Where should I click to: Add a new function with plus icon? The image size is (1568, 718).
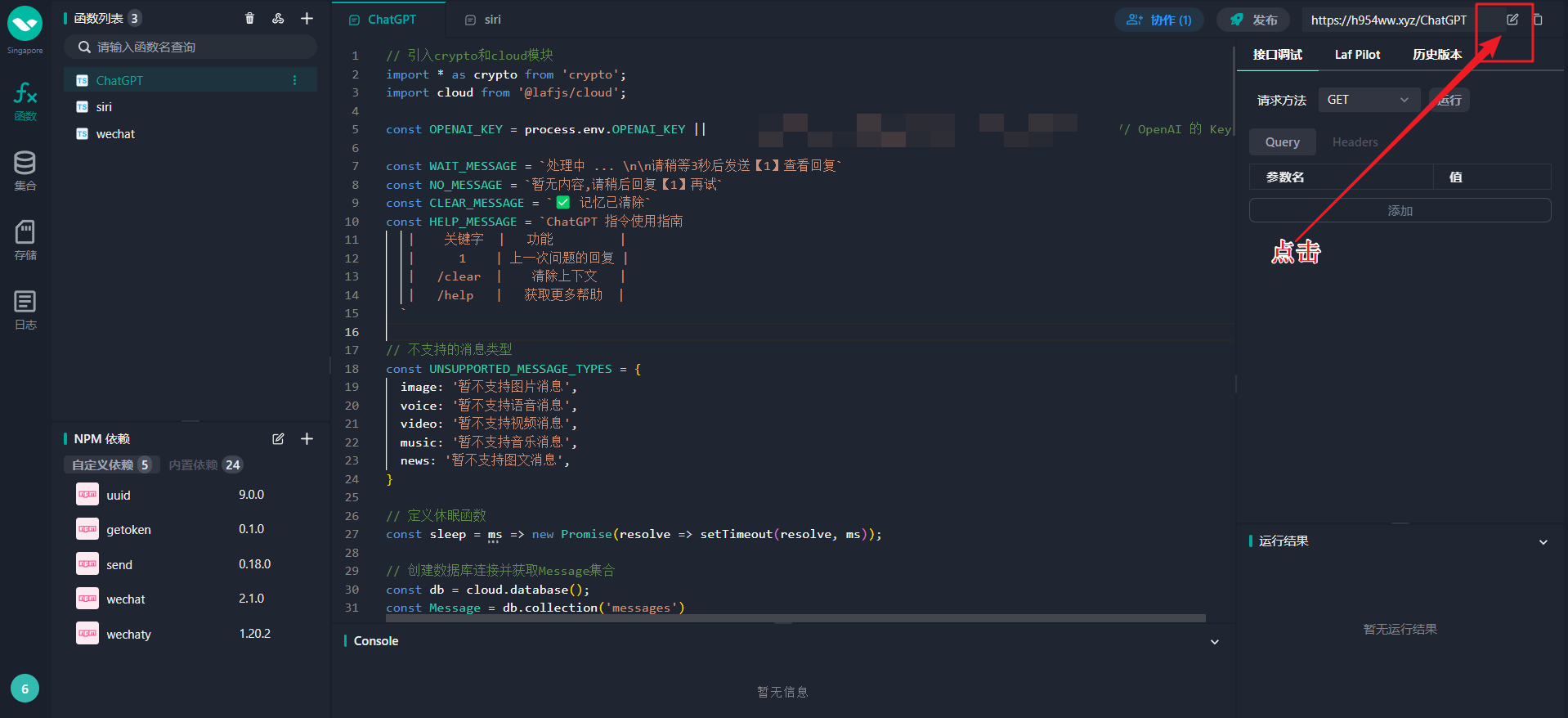click(307, 18)
